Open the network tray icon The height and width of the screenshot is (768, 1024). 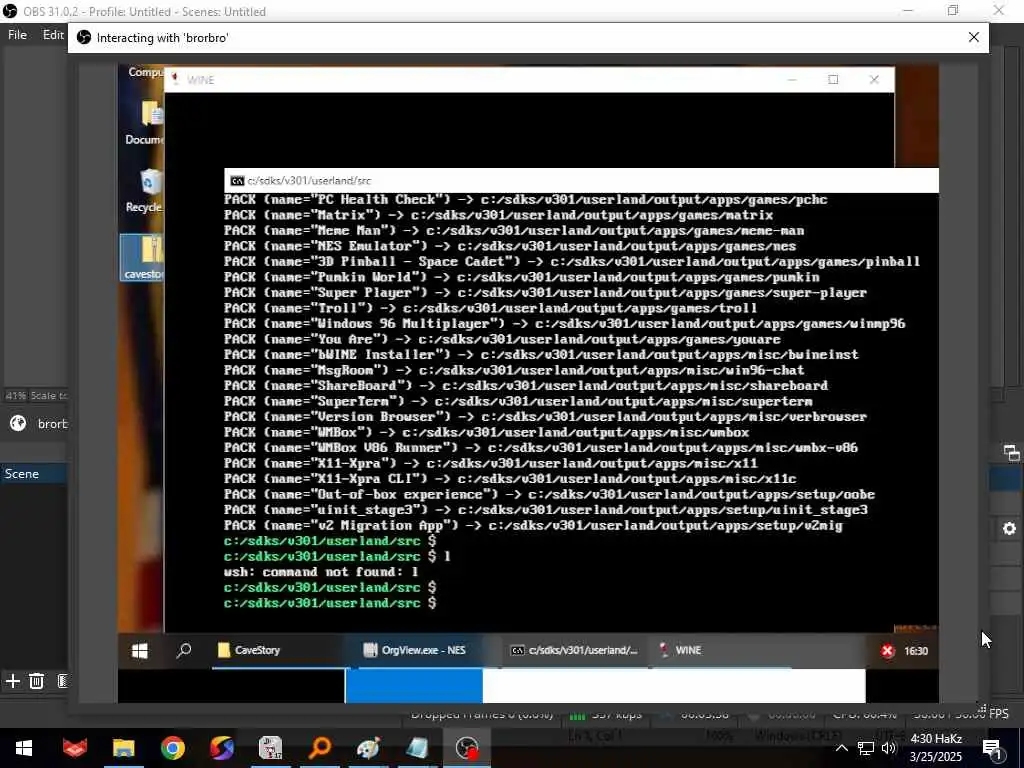coord(866,748)
